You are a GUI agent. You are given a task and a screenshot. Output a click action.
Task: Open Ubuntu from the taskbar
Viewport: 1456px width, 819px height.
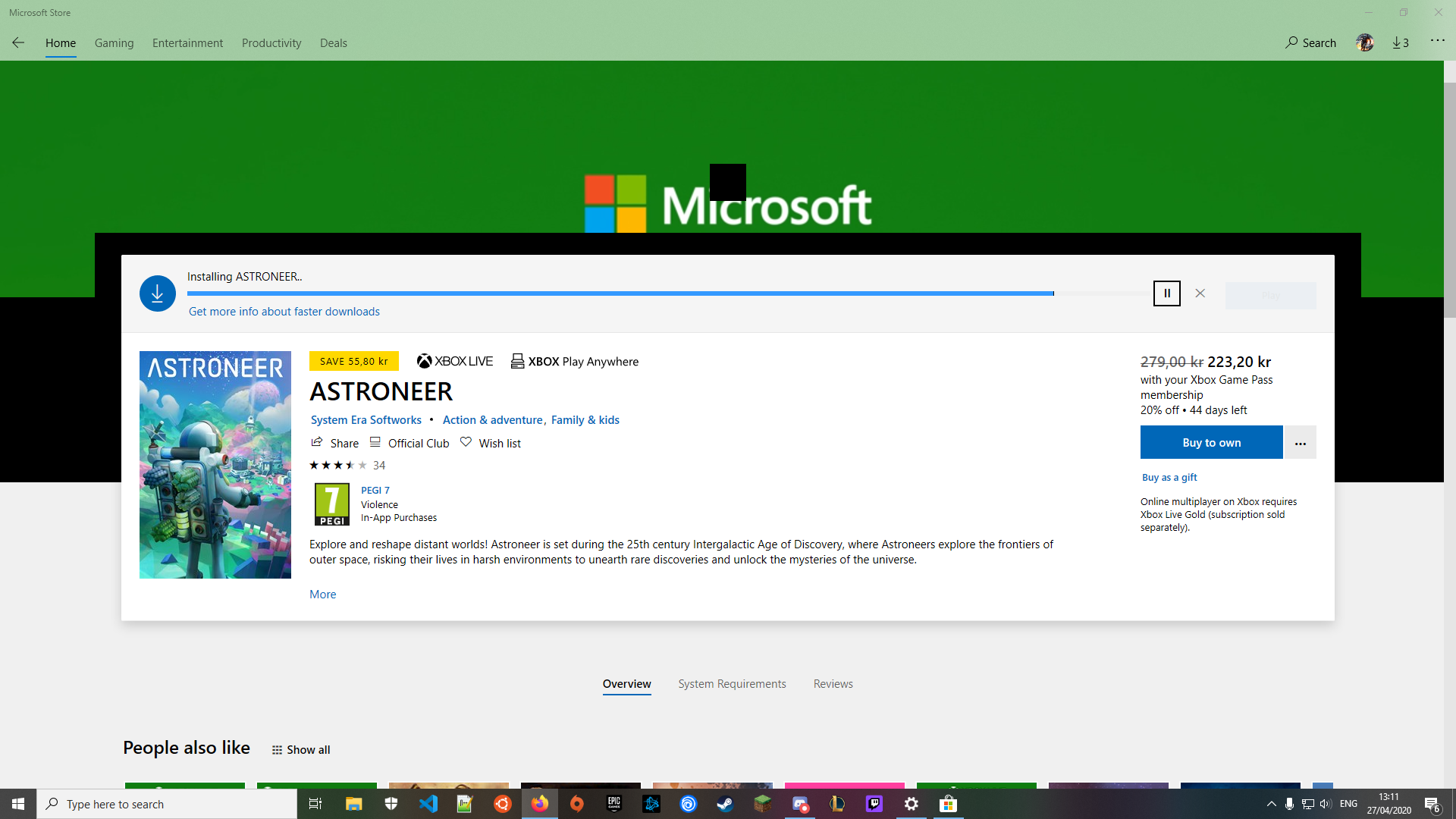tap(503, 804)
